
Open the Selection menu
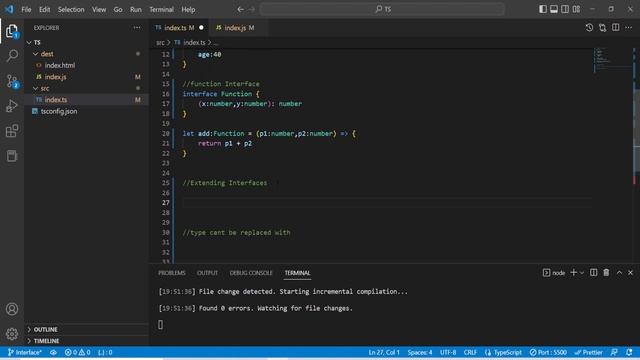click(71, 9)
